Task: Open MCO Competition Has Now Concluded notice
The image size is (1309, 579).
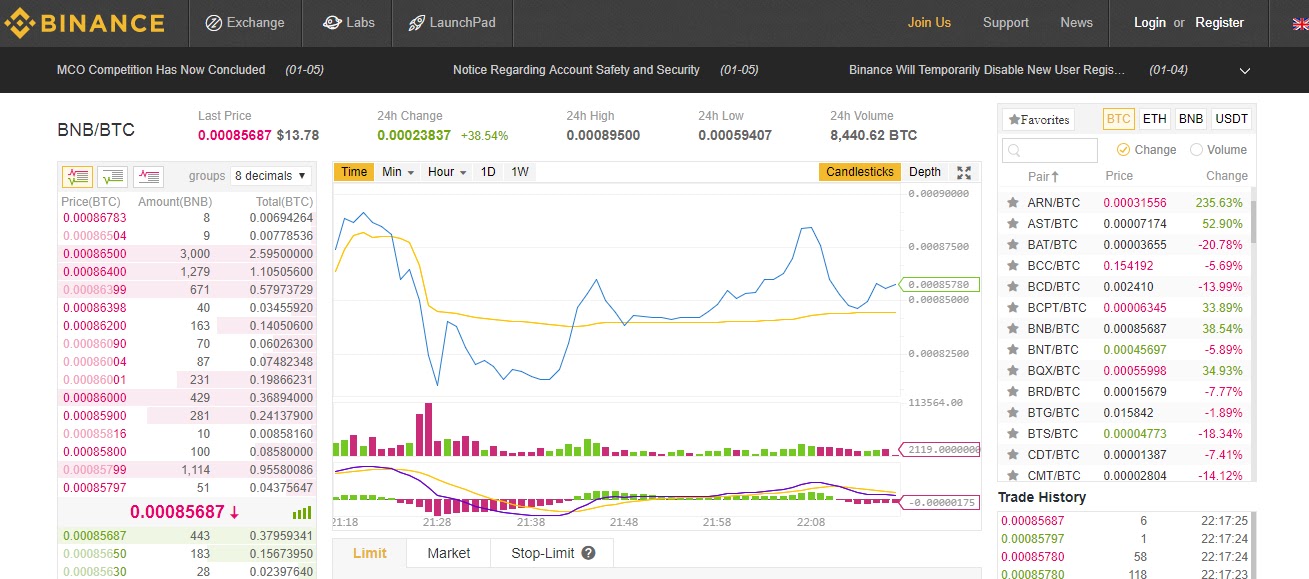Action: tap(161, 70)
